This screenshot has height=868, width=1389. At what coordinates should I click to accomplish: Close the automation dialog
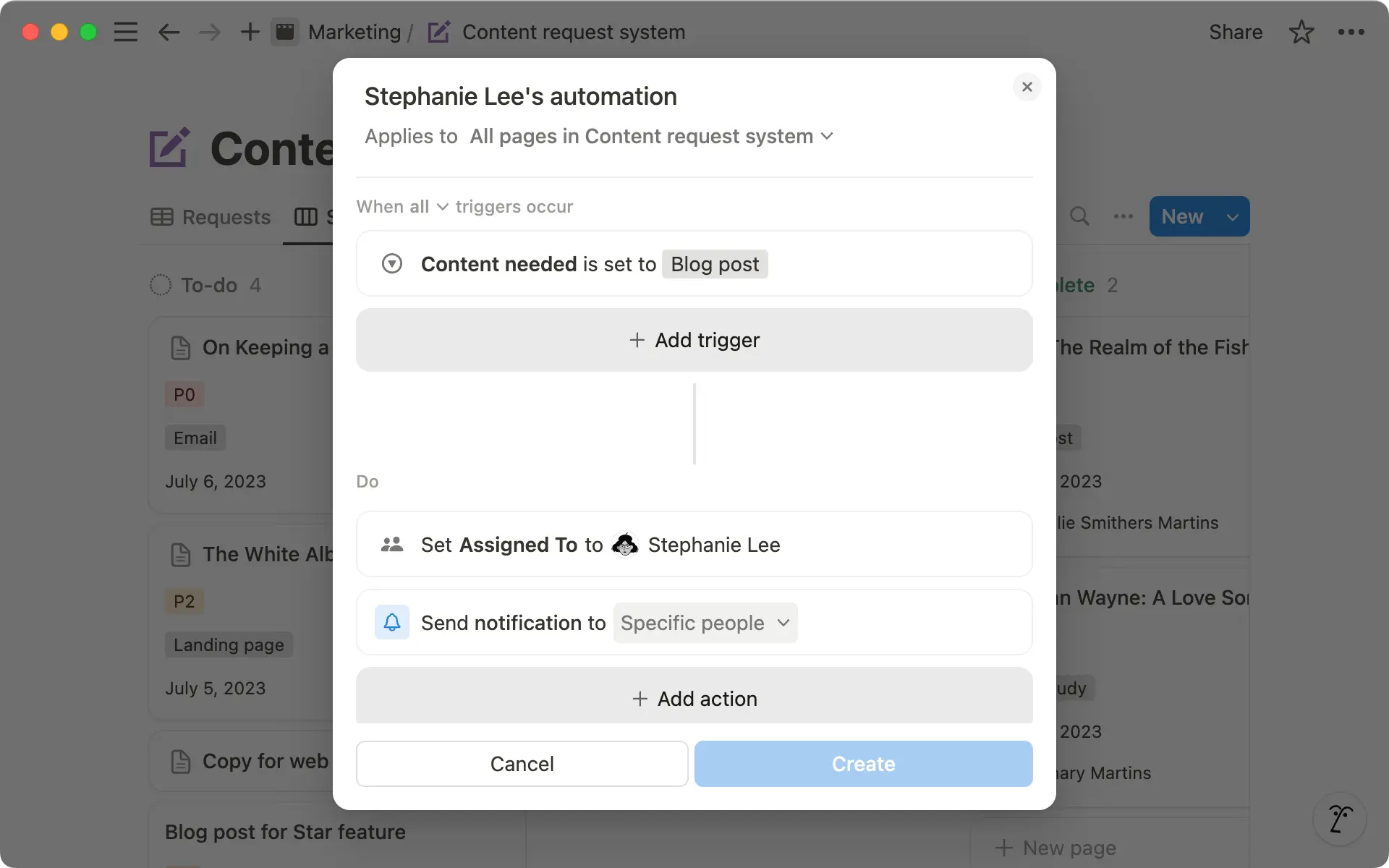(1027, 87)
